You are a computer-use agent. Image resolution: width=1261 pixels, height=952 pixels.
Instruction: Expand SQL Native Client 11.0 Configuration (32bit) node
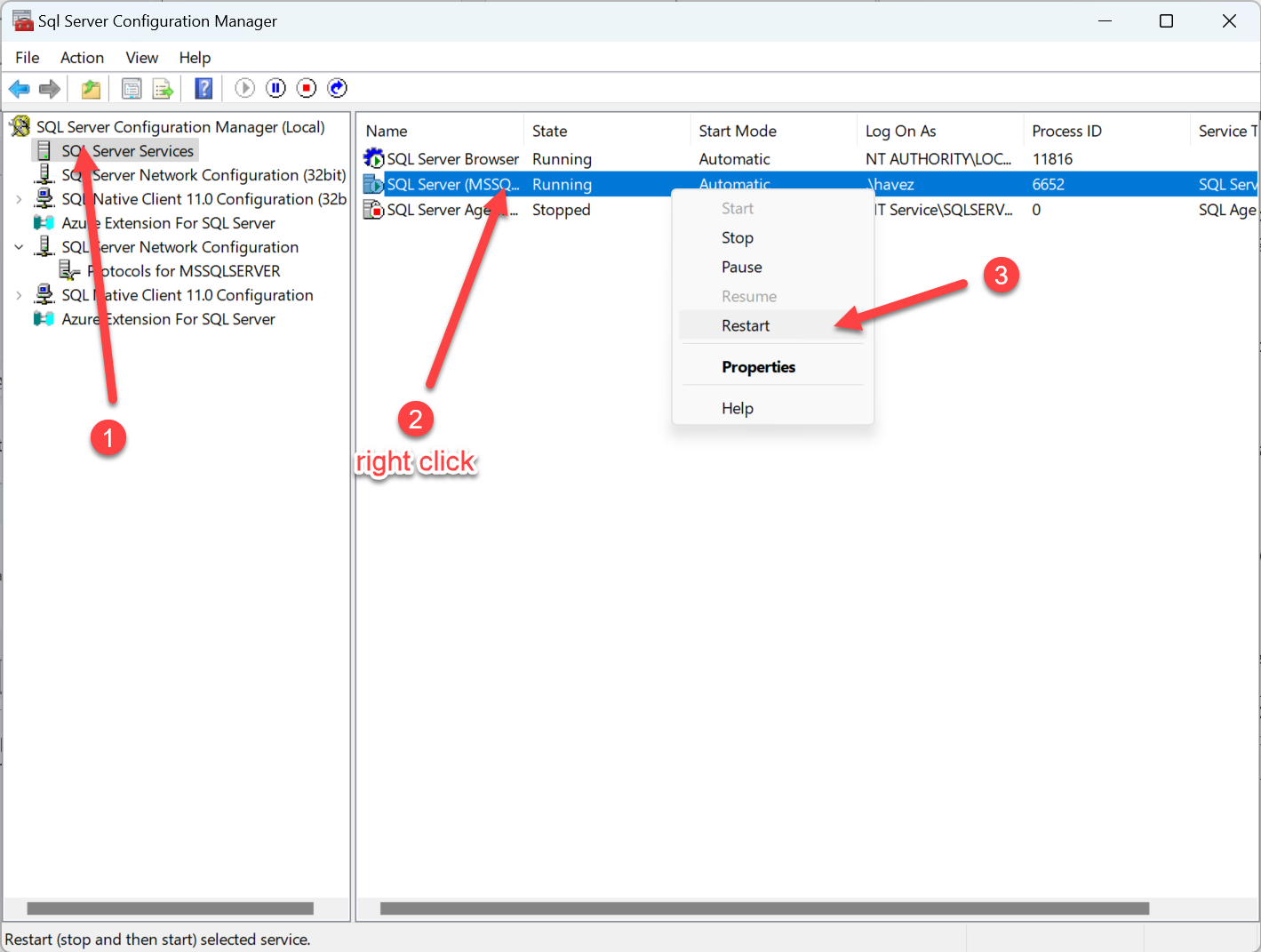click(19, 199)
